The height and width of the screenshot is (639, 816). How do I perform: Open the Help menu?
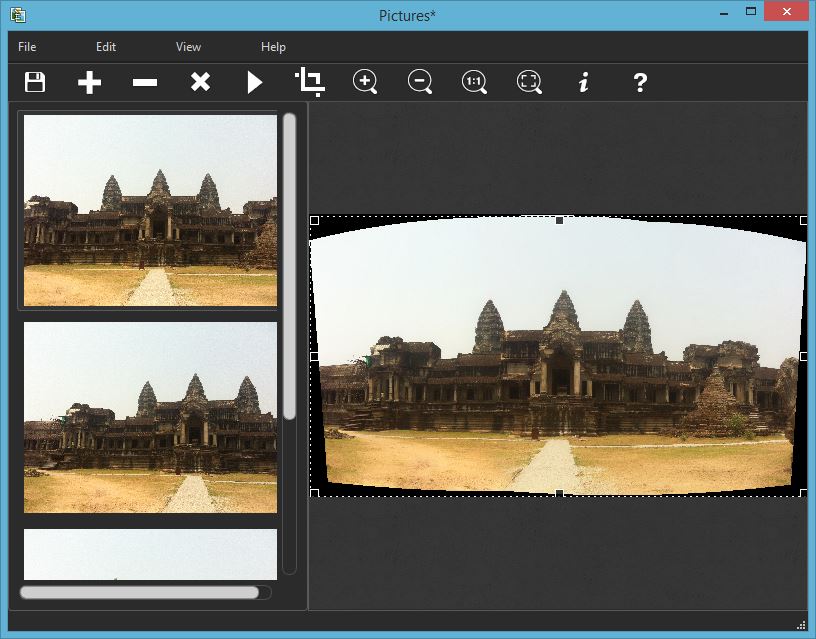(x=273, y=47)
